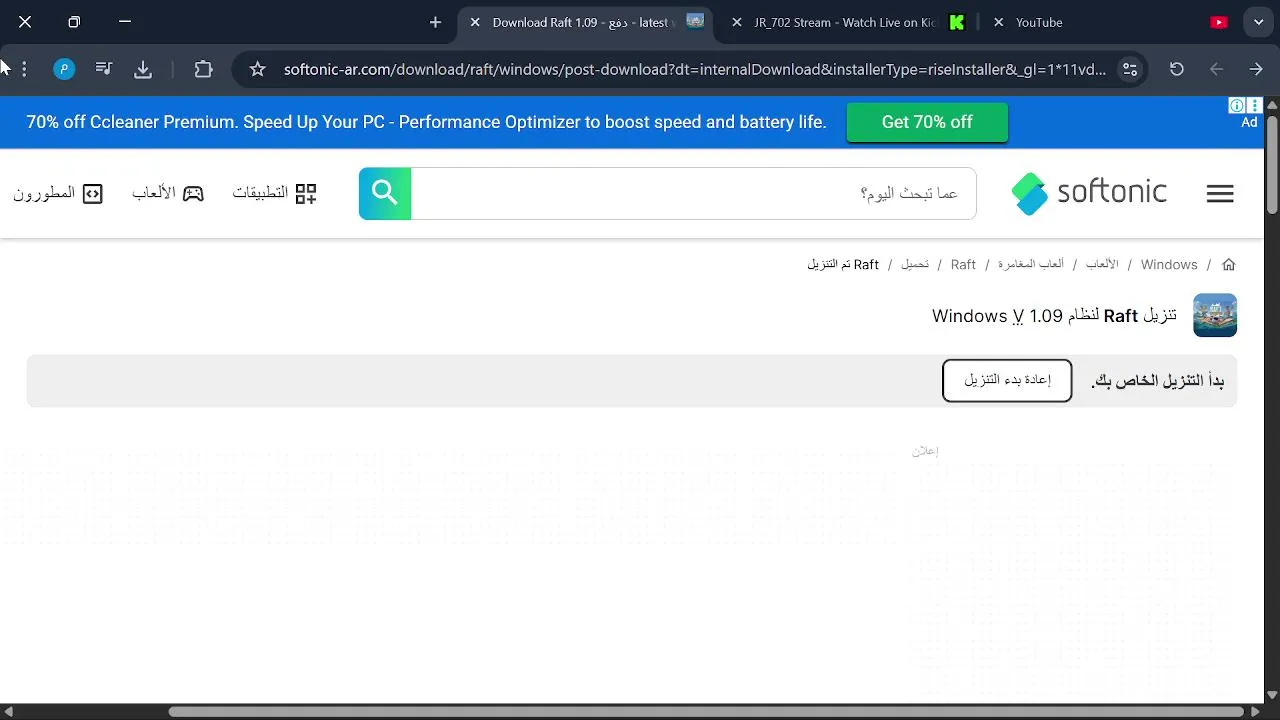Click the Get 70% off button
The height and width of the screenshot is (720, 1280).
pos(927,122)
